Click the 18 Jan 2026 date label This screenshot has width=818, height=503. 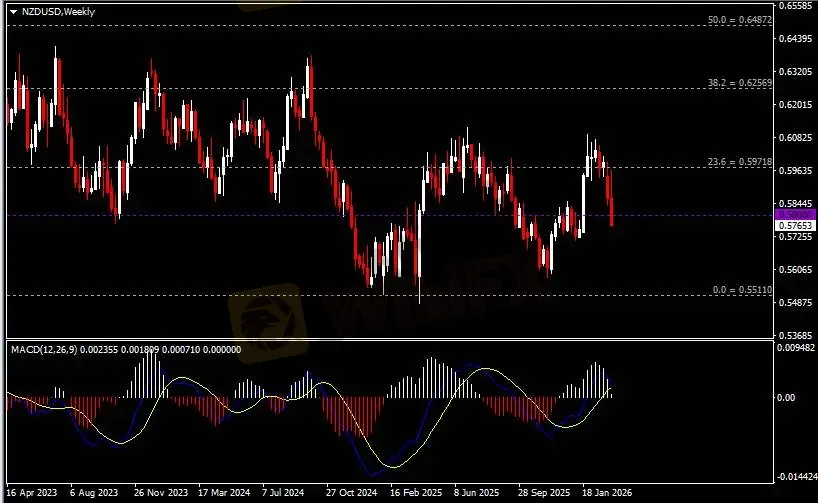[608, 493]
